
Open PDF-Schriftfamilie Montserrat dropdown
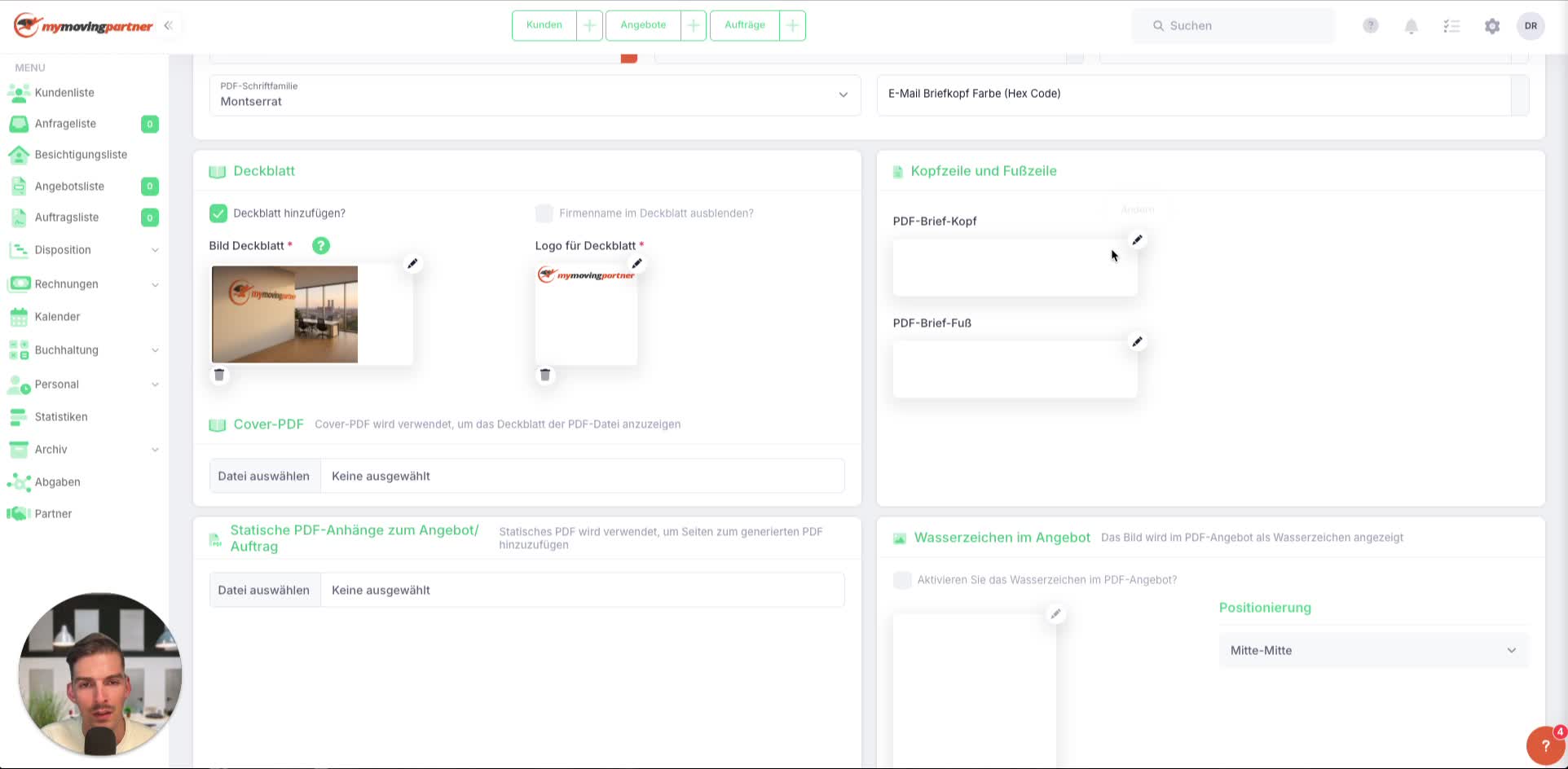tap(535, 95)
